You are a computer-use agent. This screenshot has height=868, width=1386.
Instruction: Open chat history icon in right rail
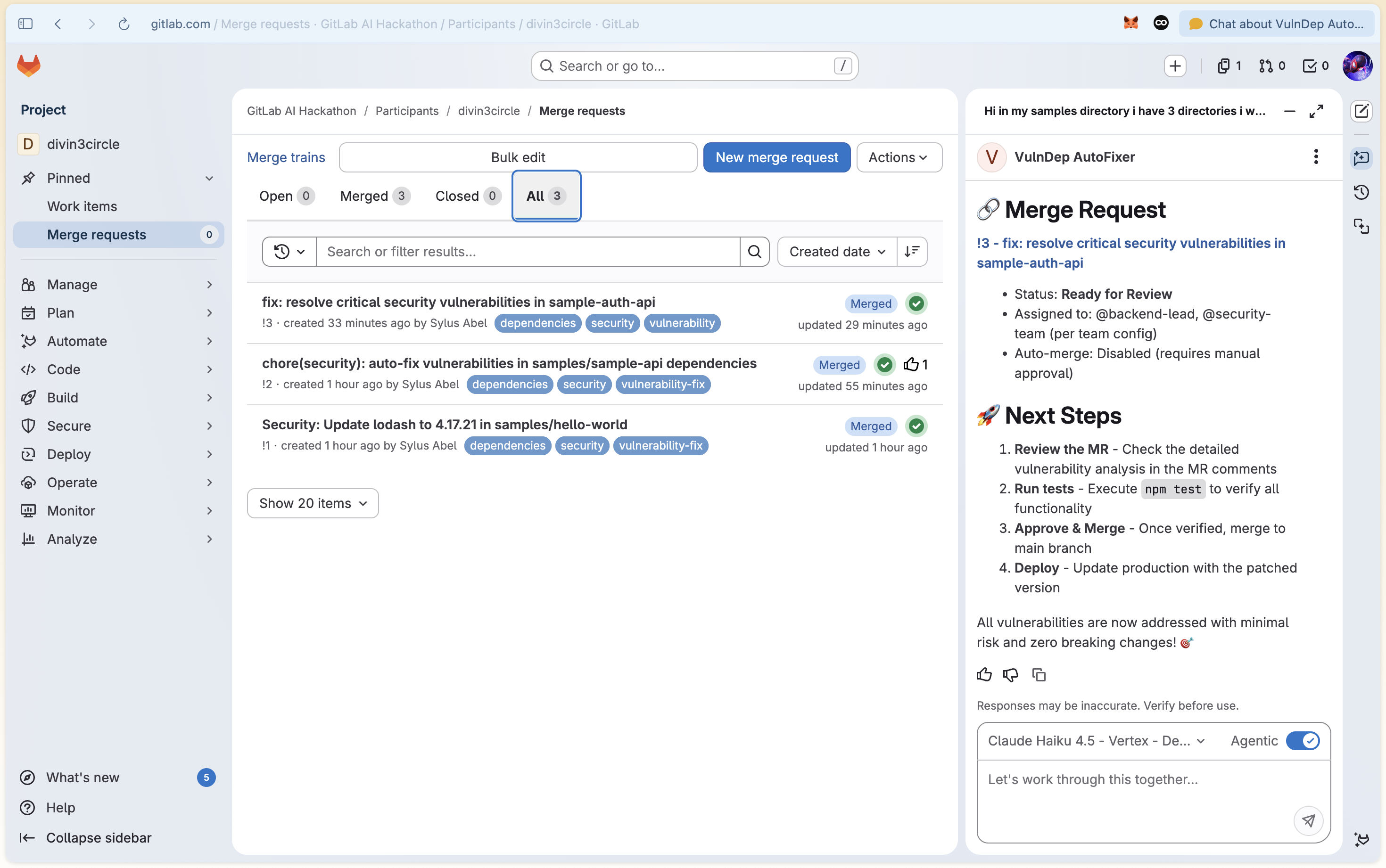1361,192
